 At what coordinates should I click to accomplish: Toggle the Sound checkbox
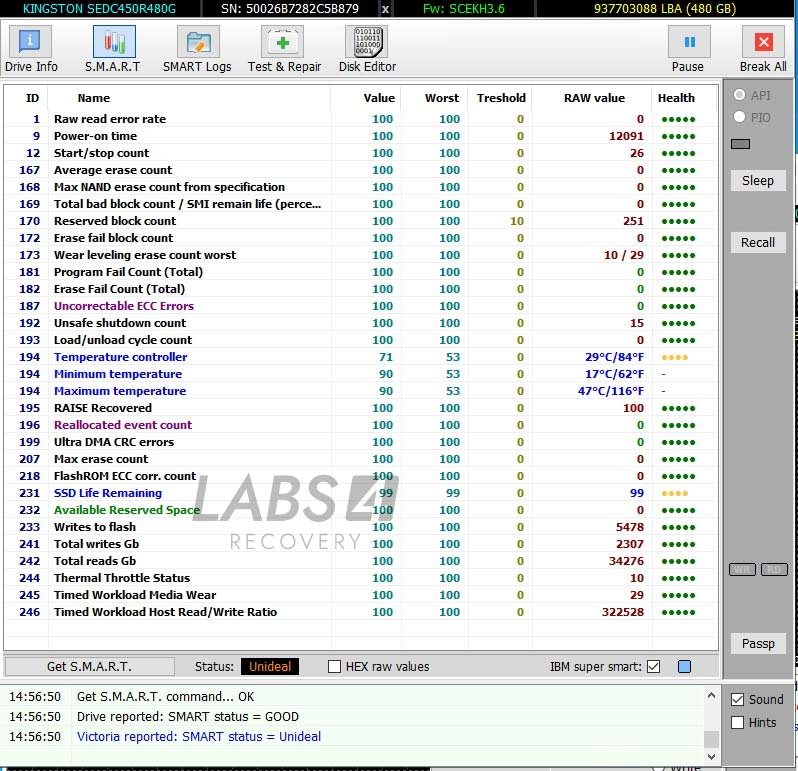(x=737, y=700)
